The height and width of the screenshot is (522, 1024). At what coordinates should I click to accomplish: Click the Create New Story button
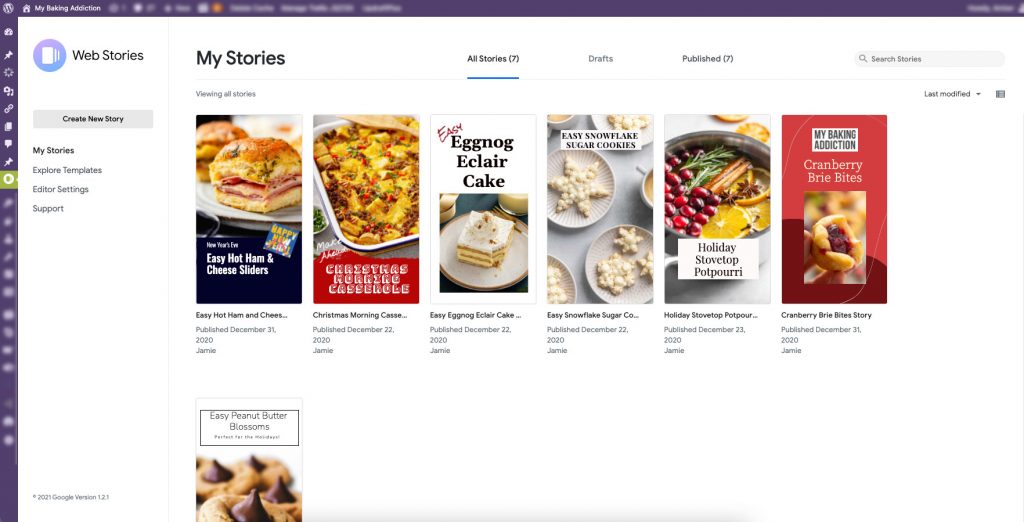pos(93,119)
